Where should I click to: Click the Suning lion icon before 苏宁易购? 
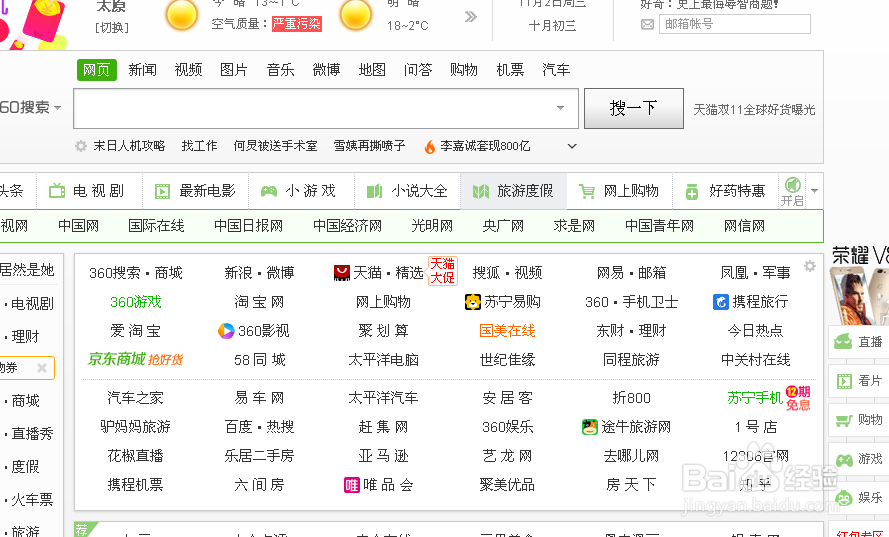pos(473,302)
